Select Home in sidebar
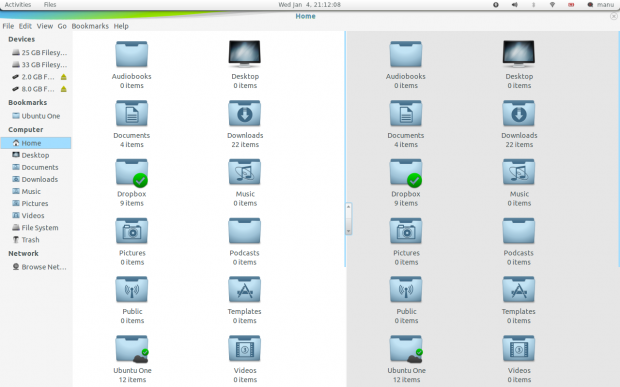The height and width of the screenshot is (387, 620). 36,143
